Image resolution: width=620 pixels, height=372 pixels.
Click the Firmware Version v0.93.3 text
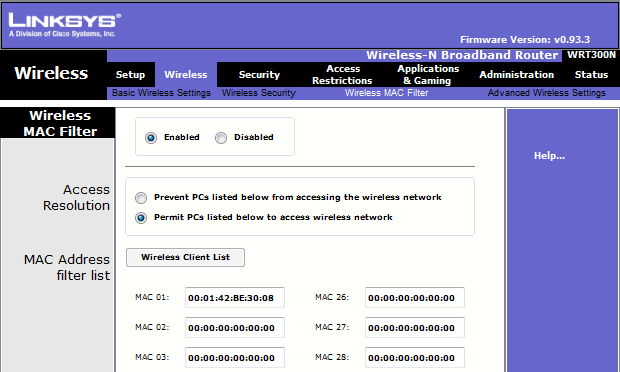[x=525, y=40]
